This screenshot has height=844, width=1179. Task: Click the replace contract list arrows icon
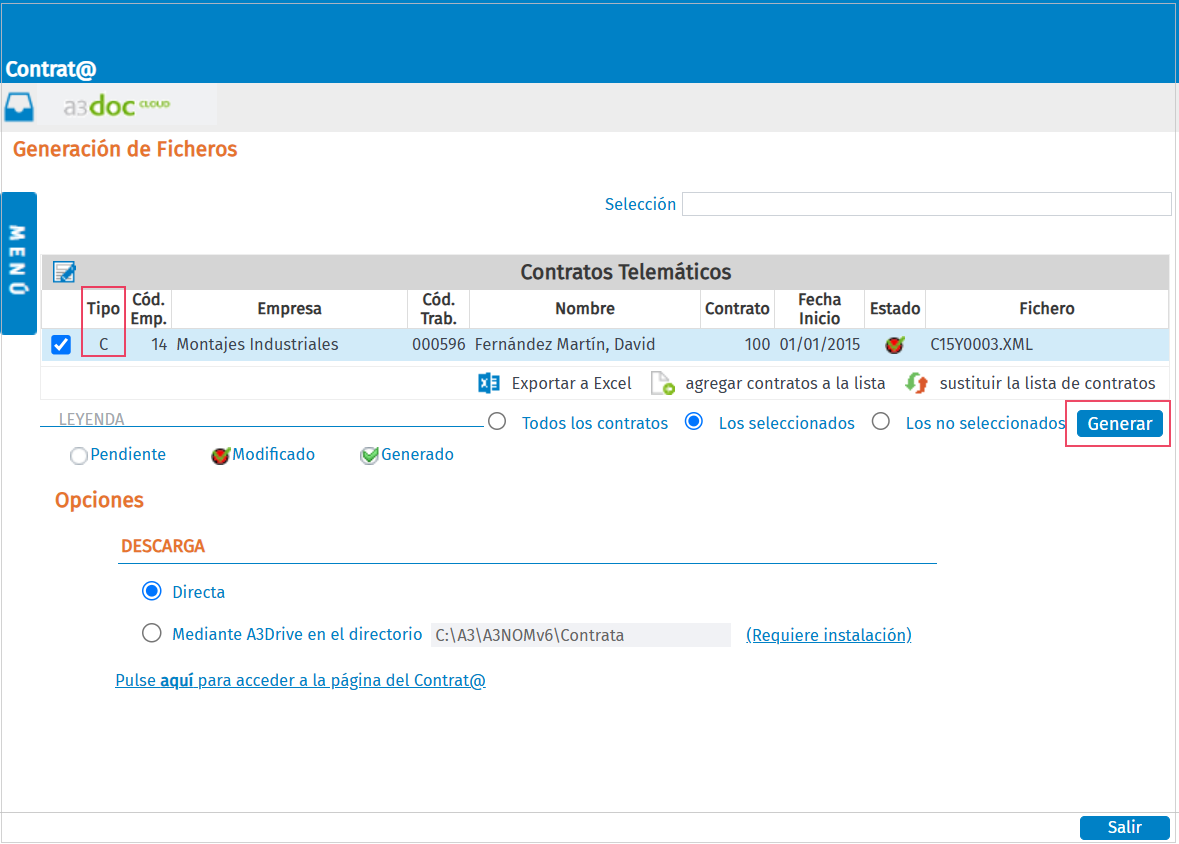pos(916,384)
